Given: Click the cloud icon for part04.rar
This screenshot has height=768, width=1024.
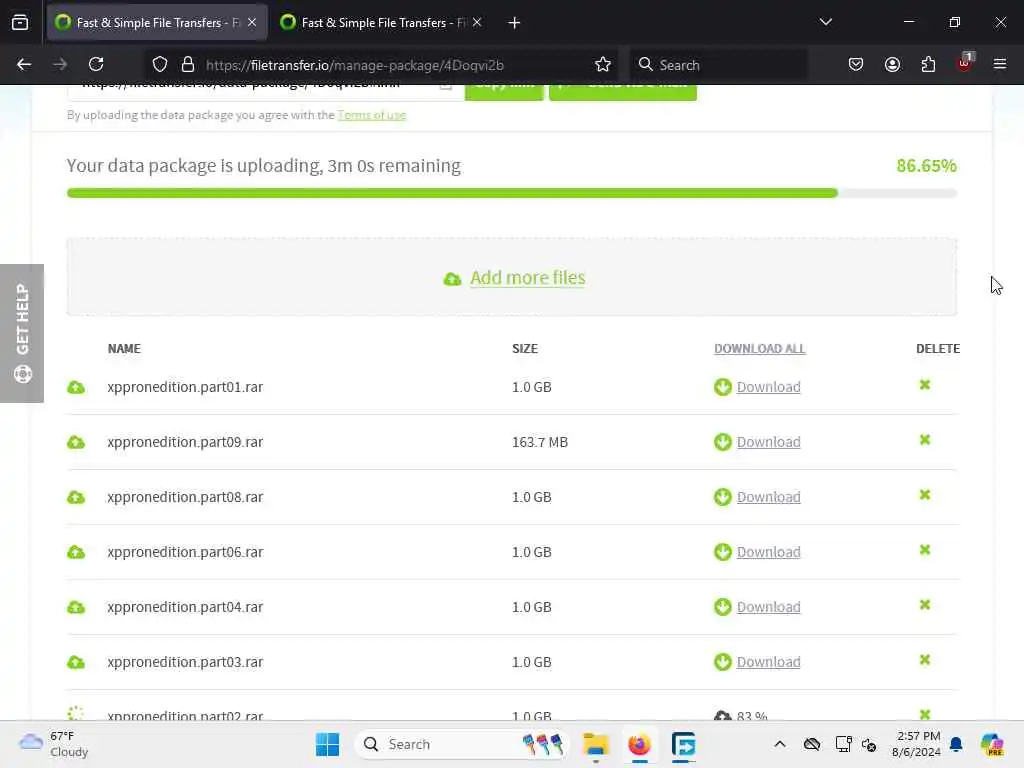Looking at the screenshot, I should tap(76, 607).
